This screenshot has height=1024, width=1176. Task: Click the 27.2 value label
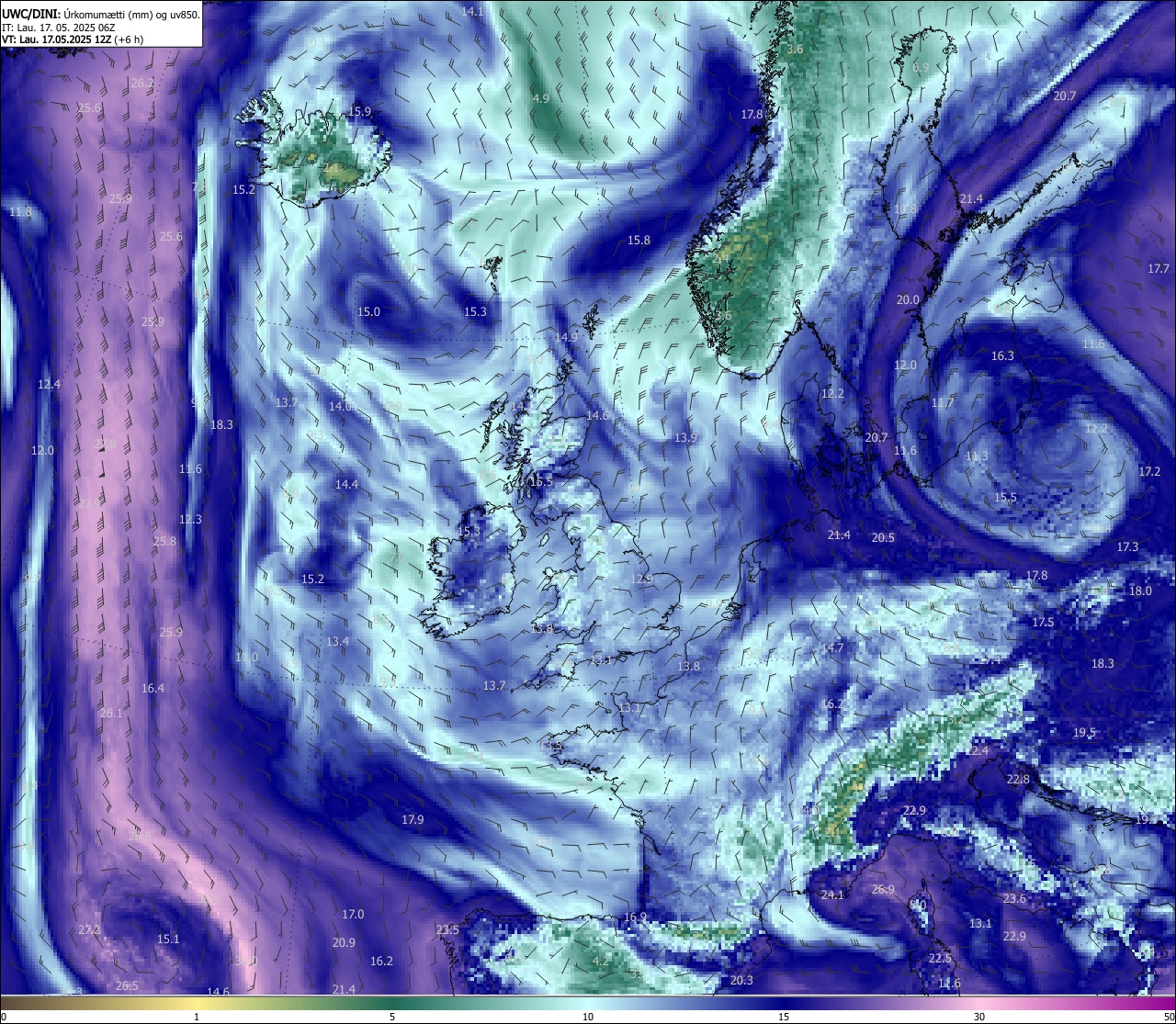click(89, 929)
